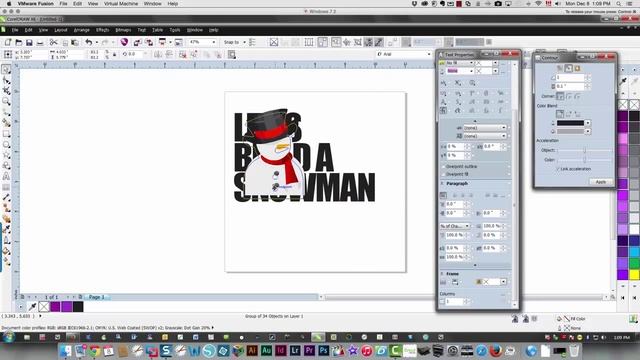The image size is (640, 360).
Task: Open Virtual Machine menu in VMware Fusion
Action: click(x=121, y=4)
